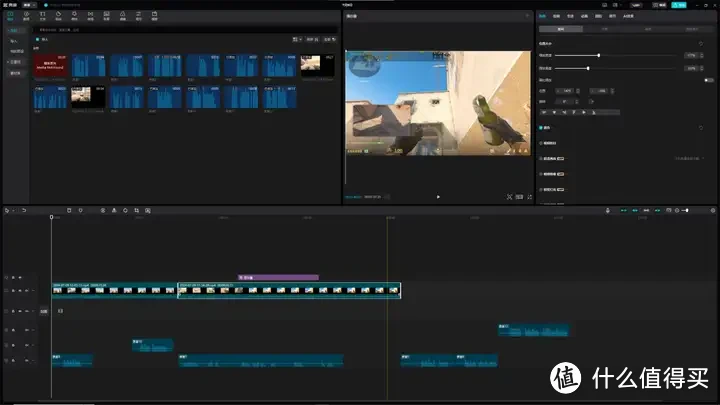The width and height of the screenshot is (720, 405).
Task: Click the rotate ninety degrees icon
Action: [591, 101]
